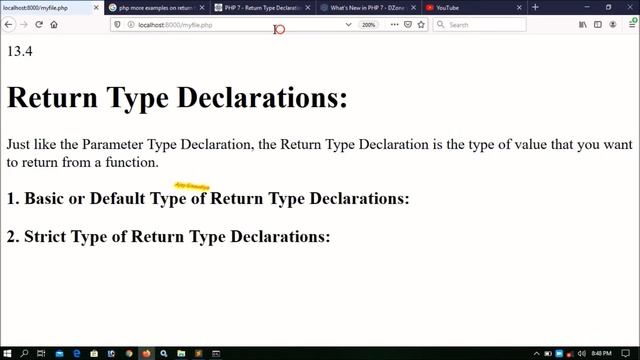Viewport: 640px width, 360px height.
Task: Open a new tab with plus button
Action: point(536,7)
